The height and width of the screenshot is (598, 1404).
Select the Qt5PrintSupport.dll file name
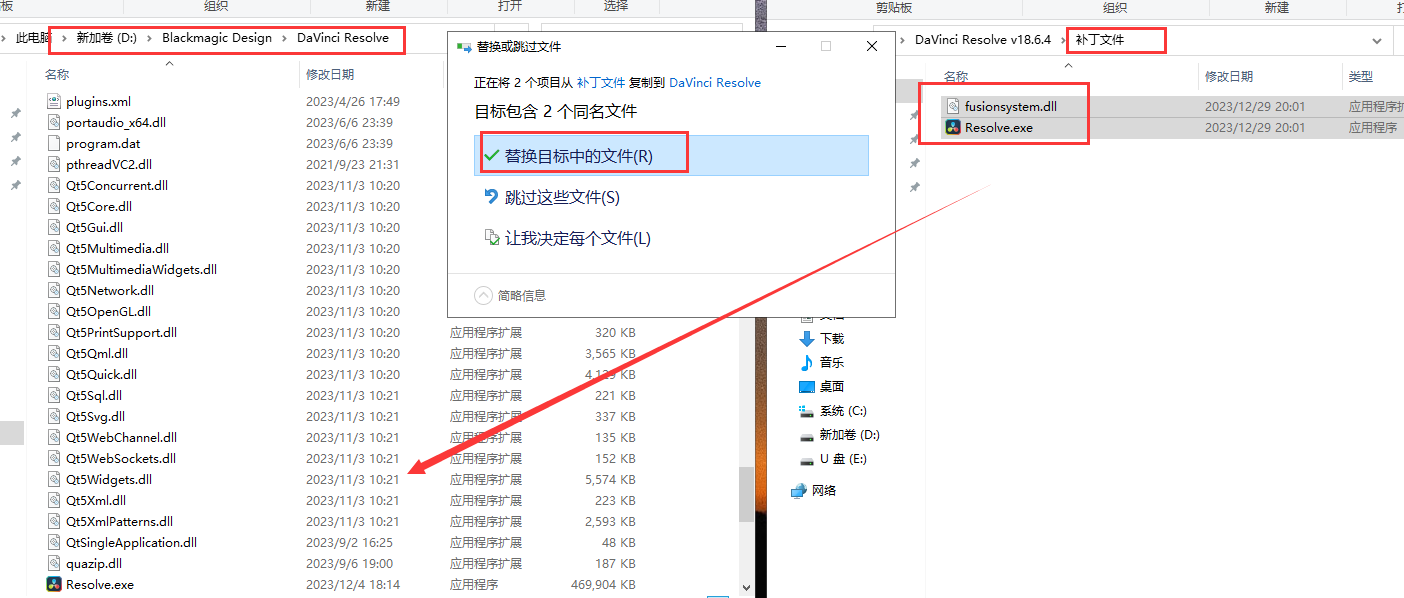[x=121, y=332]
